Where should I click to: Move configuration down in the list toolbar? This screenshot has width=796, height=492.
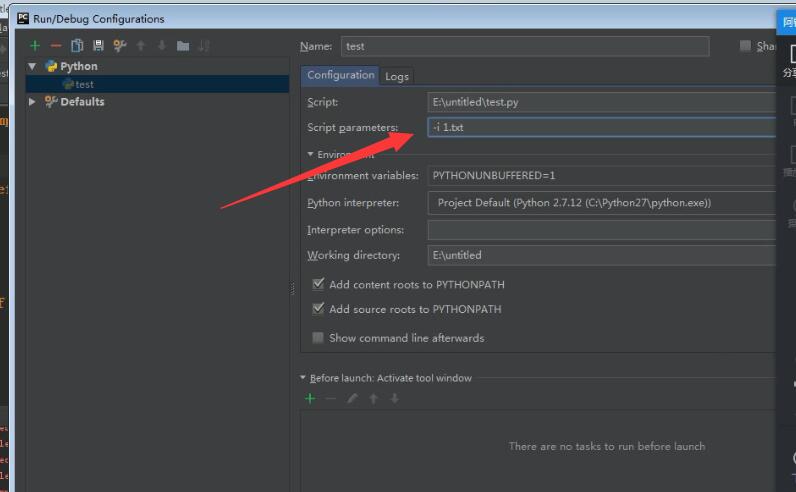tap(162, 46)
